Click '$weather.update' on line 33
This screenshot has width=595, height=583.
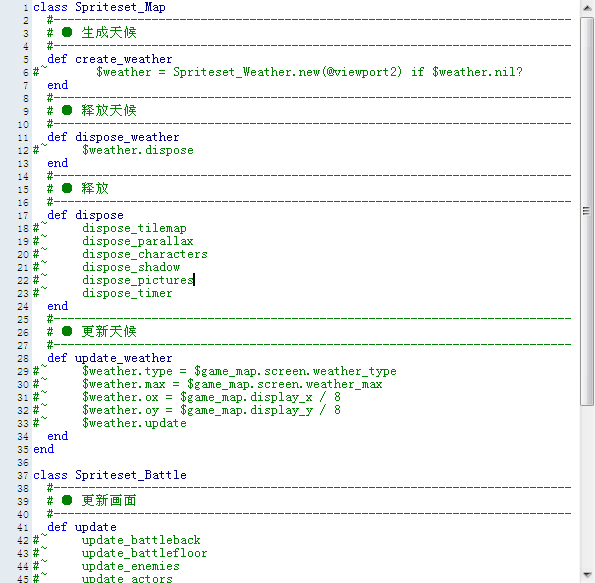tap(134, 423)
